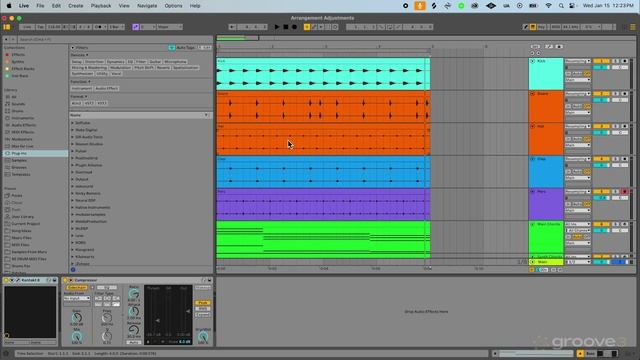Select the Reverb device filter tag

(x=163, y=68)
